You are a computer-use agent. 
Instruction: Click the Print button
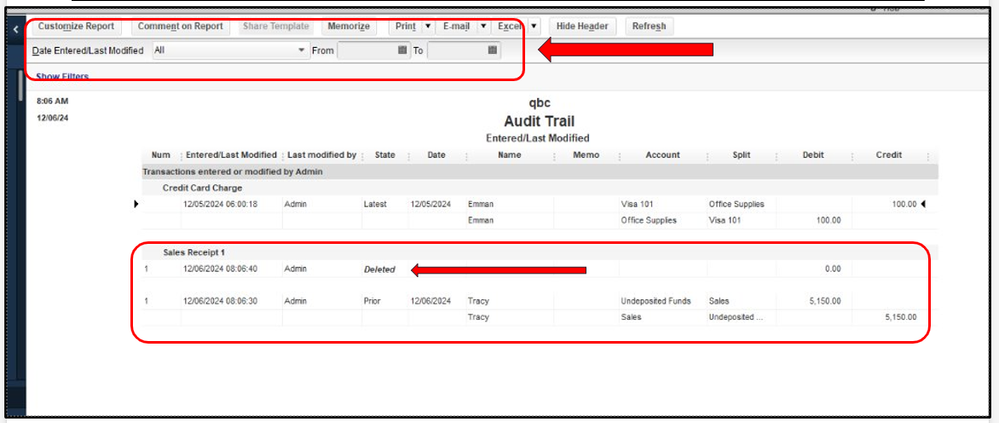pyautogui.click(x=405, y=26)
